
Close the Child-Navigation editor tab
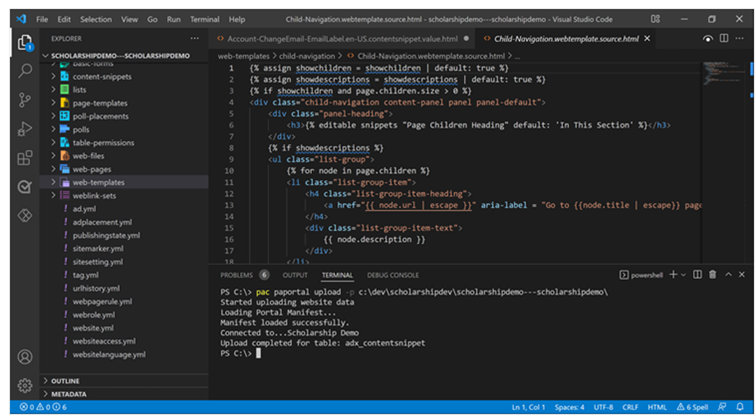click(647, 39)
